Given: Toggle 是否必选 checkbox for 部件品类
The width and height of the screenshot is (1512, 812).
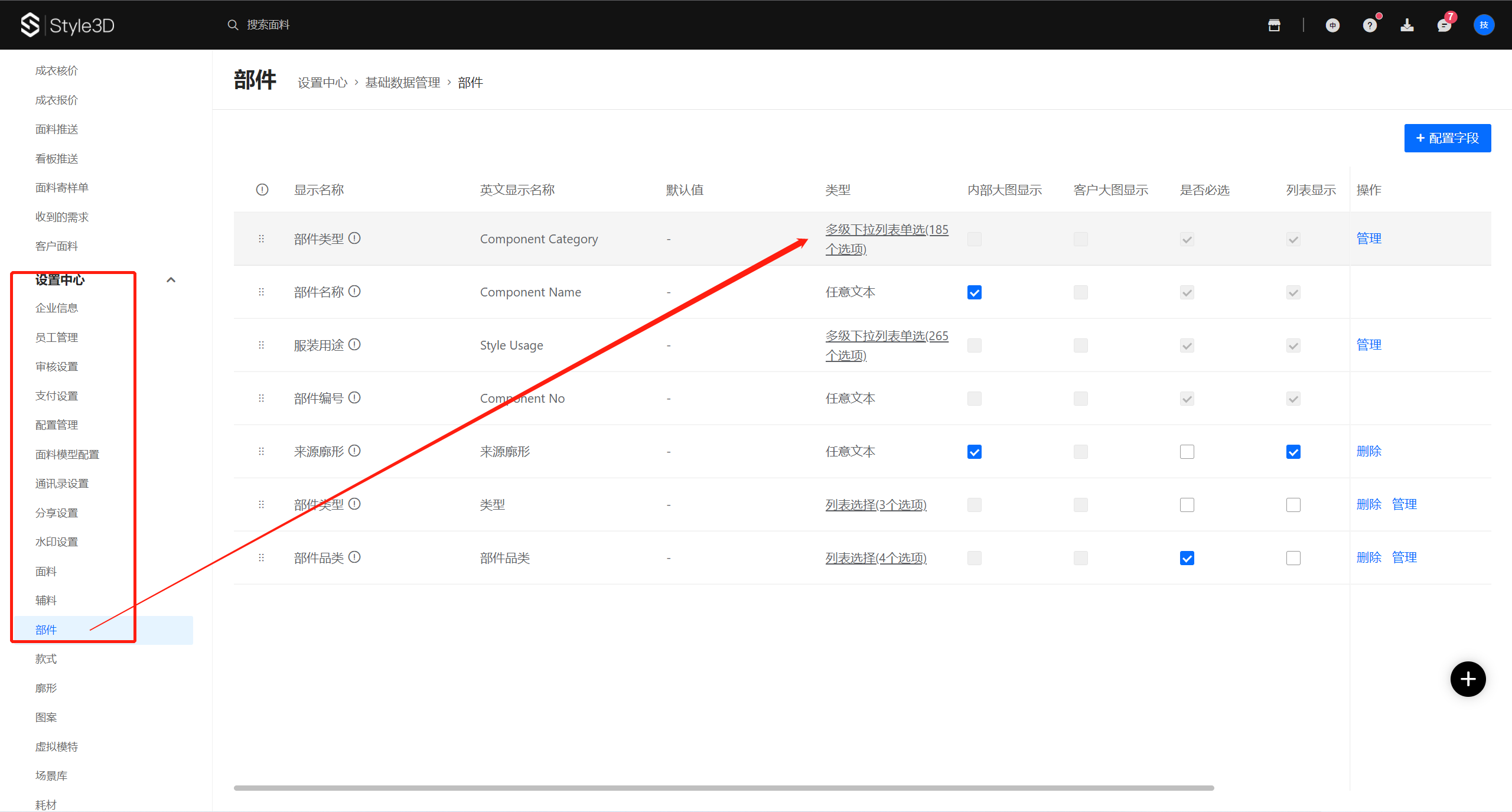Looking at the screenshot, I should (1187, 558).
